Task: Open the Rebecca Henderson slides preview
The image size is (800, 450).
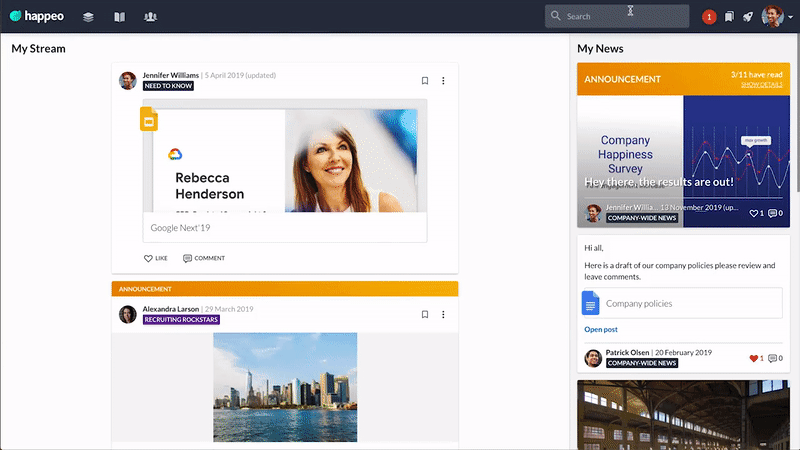Action: pos(285,156)
